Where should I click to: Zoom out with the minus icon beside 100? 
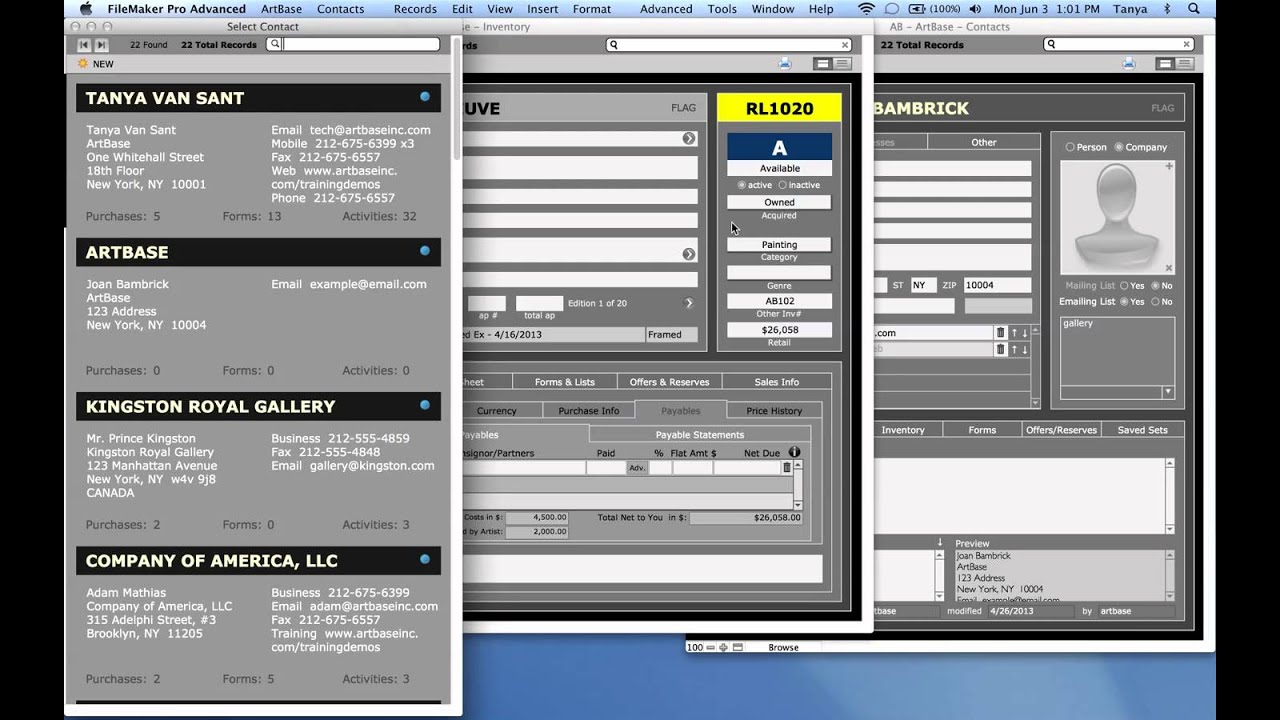click(711, 647)
